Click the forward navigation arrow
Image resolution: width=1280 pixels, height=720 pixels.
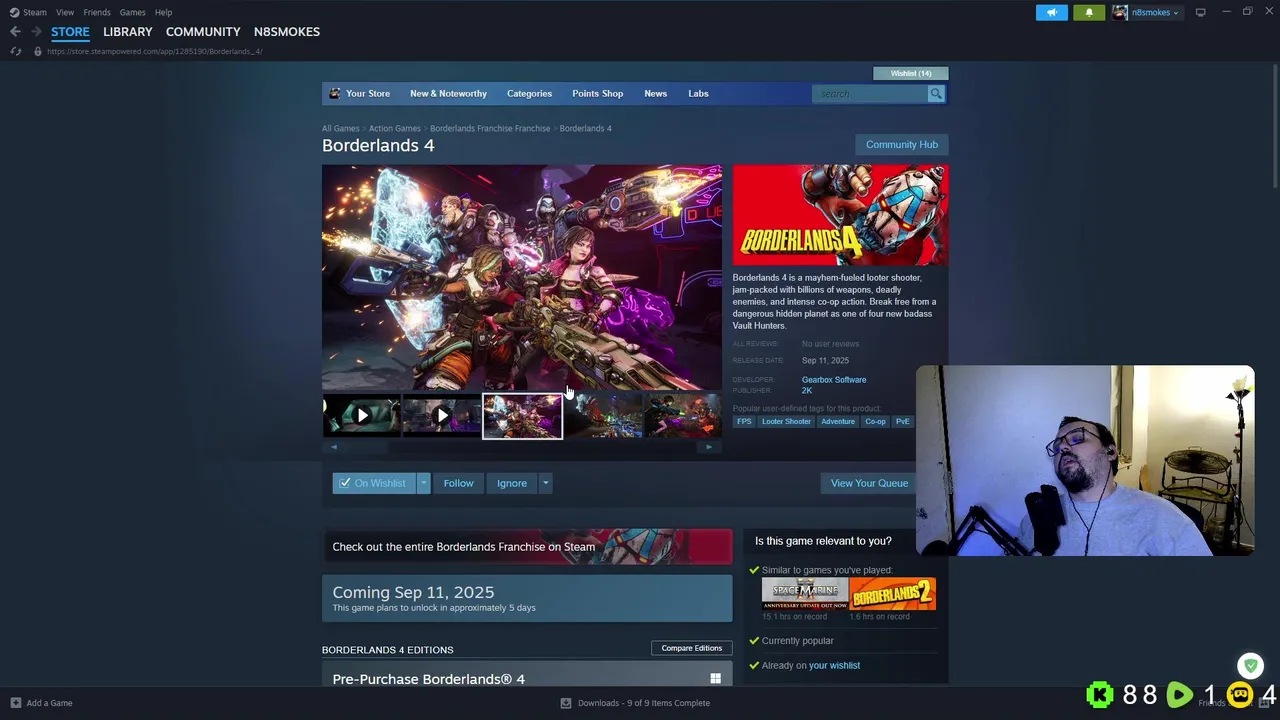point(36,32)
